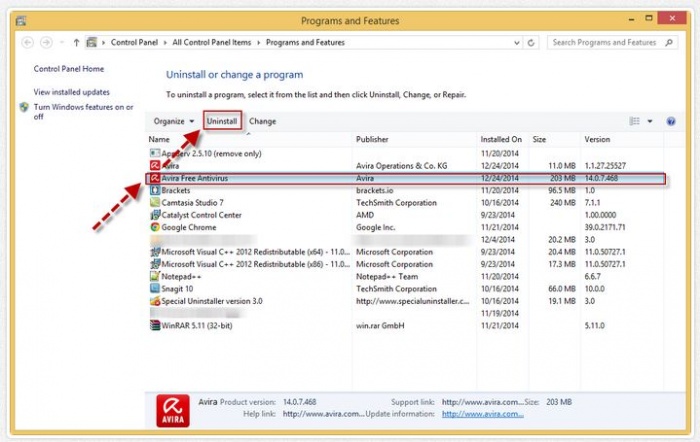Click the Avira Free Antivirus icon

click(155, 178)
